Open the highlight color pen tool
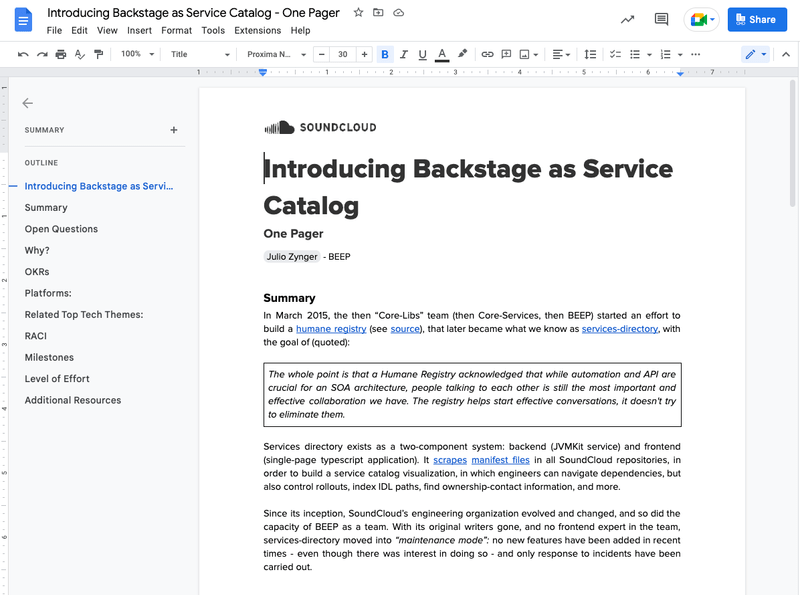Image resolution: width=800 pixels, height=595 pixels. click(462, 54)
